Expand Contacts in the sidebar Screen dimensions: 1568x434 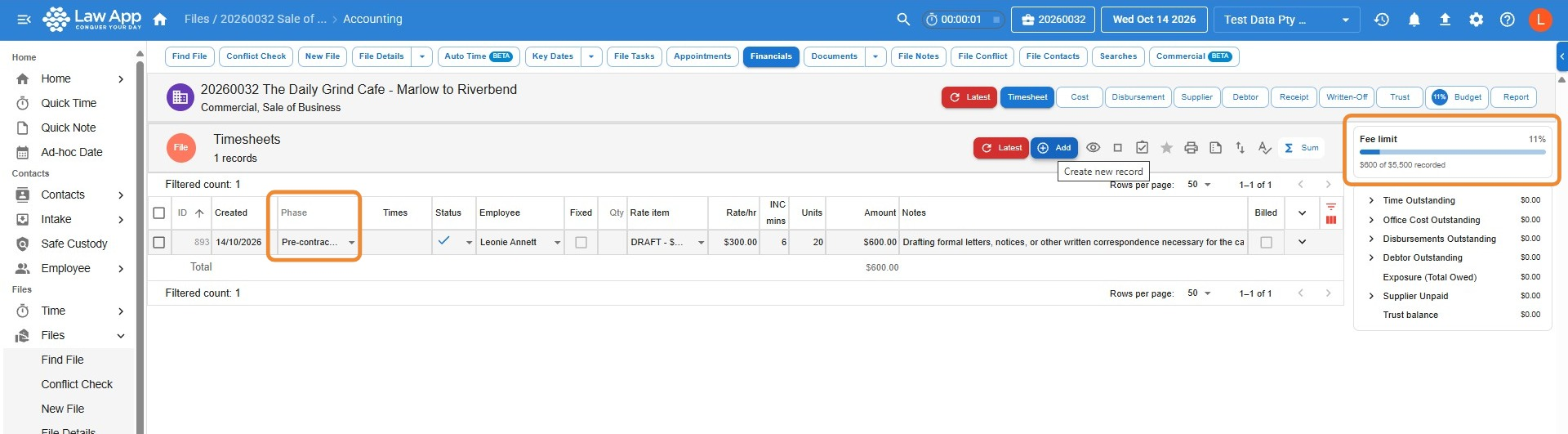click(121, 195)
